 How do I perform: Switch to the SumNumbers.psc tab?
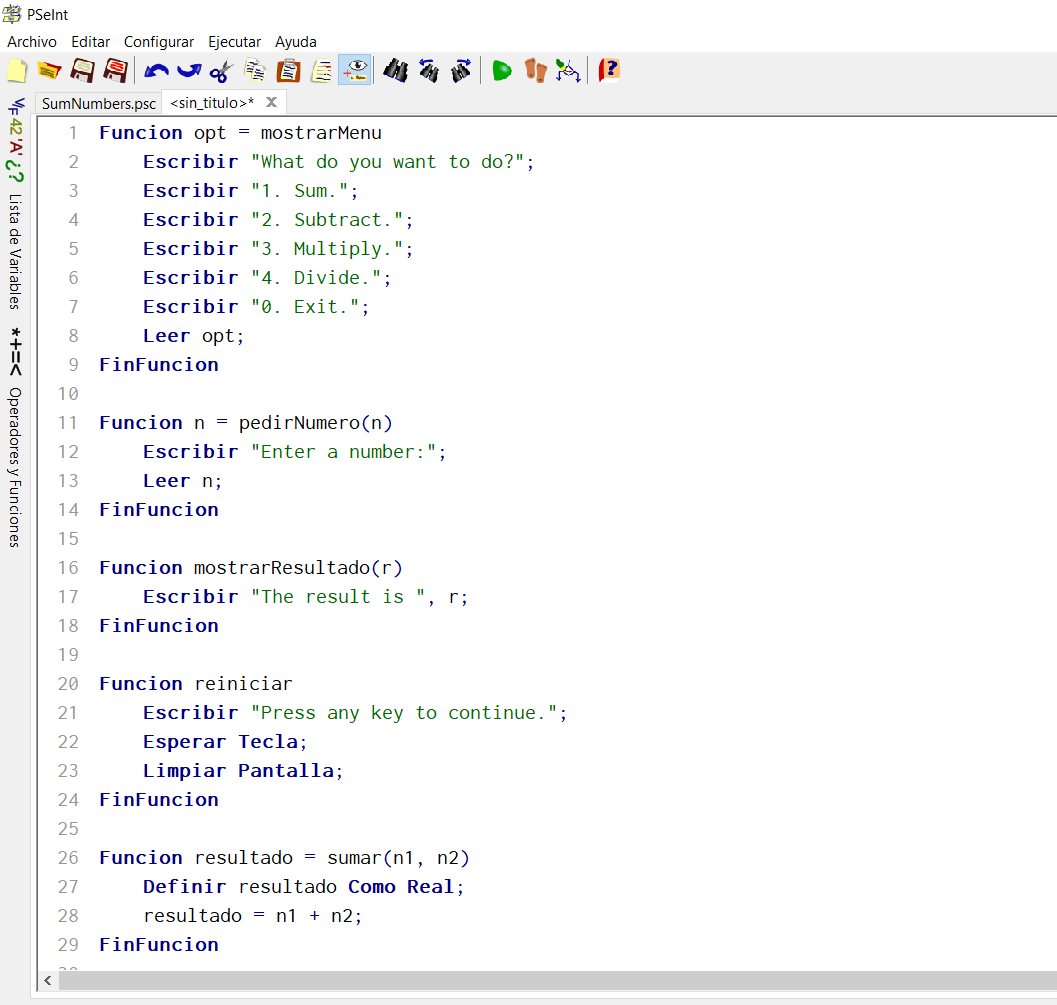click(x=98, y=103)
